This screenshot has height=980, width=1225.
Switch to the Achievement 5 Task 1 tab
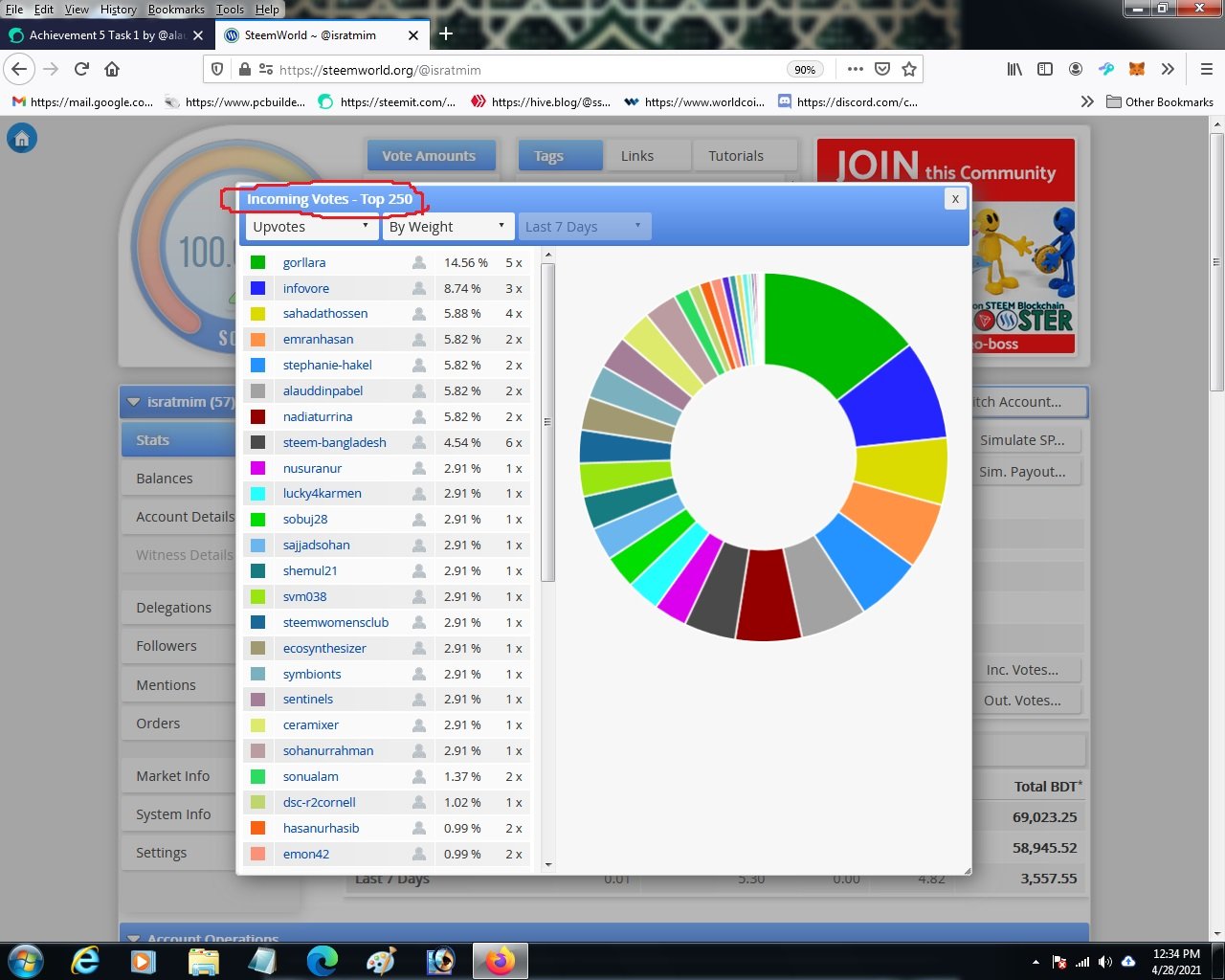[x=105, y=34]
